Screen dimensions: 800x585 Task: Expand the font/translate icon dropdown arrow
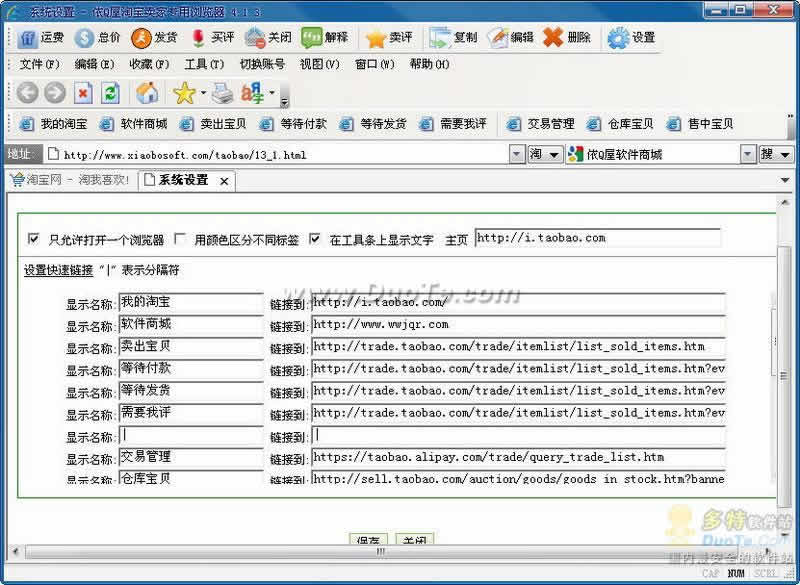click(272, 93)
